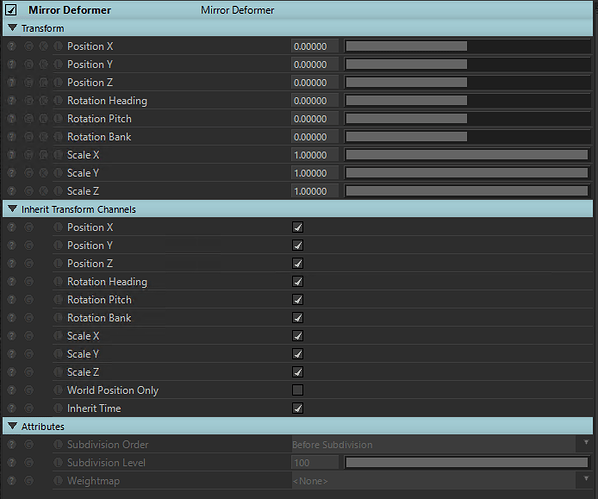This screenshot has width=598, height=499.
Task: Click the Mirror Deformer name field in header
Action: [x=237, y=10]
